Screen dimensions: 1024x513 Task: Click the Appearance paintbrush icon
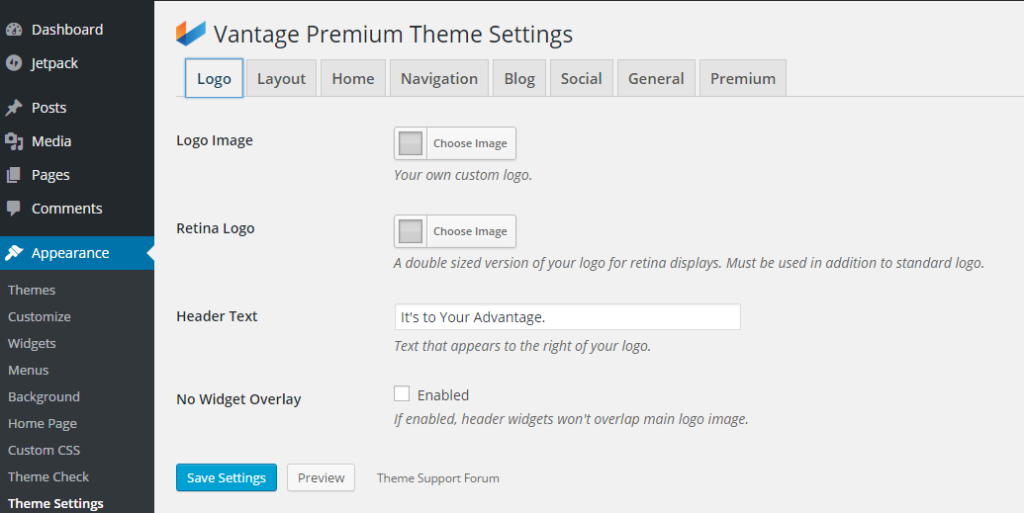click(x=14, y=253)
